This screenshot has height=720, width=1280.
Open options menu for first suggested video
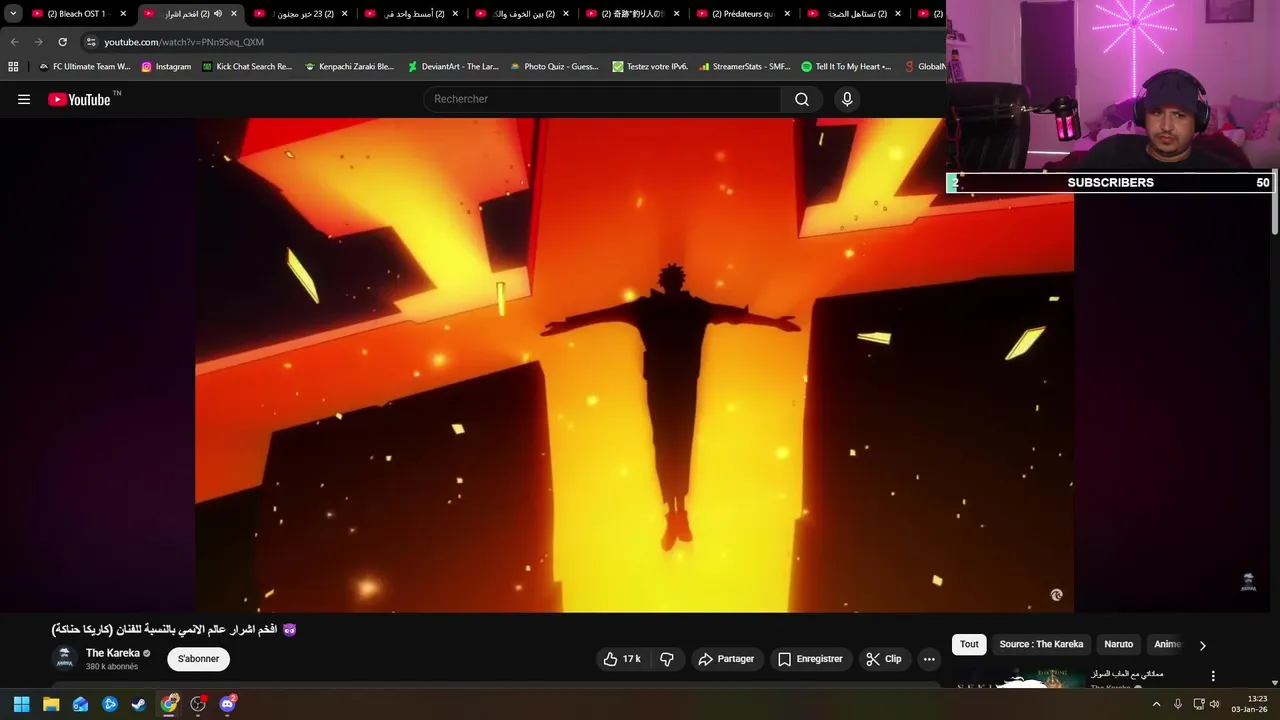click(1213, 677)
